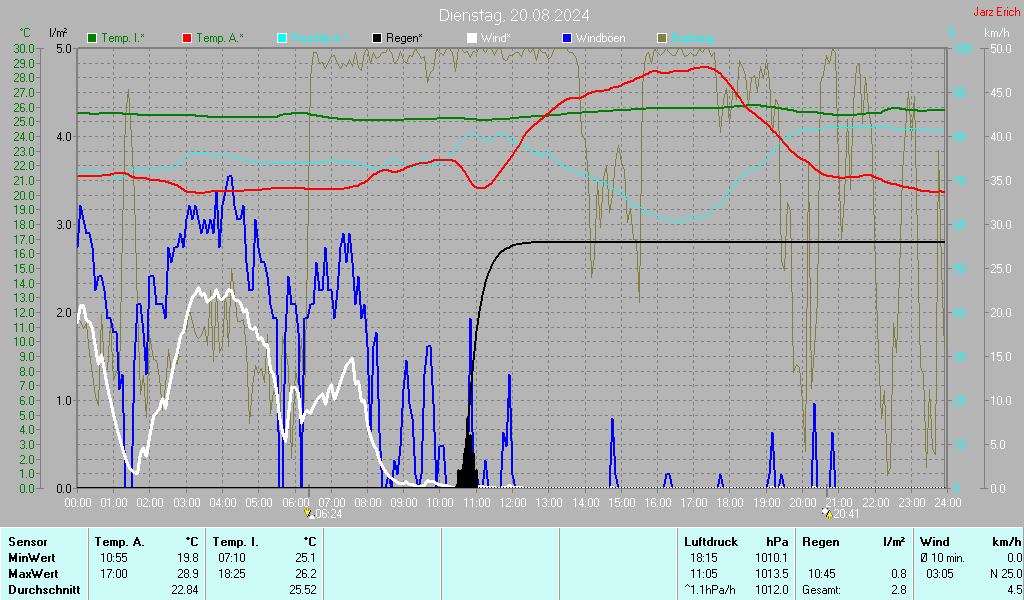Click the chart title Dienstag, 20.08.2024
This screenshot has width=1024, height=600.
click(513, 15)
